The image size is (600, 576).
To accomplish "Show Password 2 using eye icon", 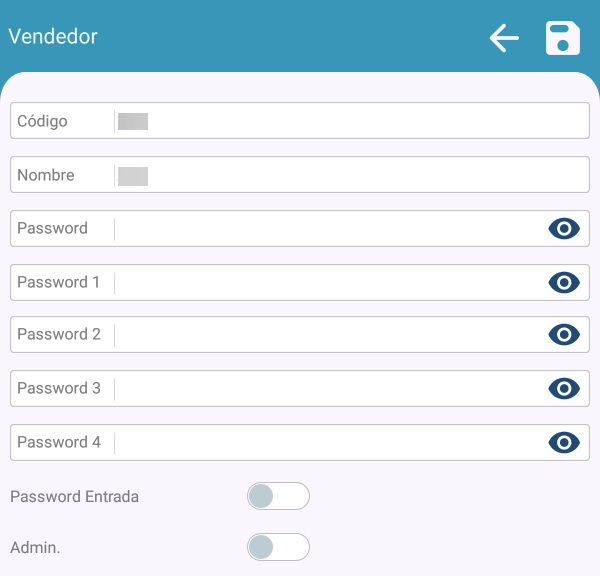I will point(564,335).
